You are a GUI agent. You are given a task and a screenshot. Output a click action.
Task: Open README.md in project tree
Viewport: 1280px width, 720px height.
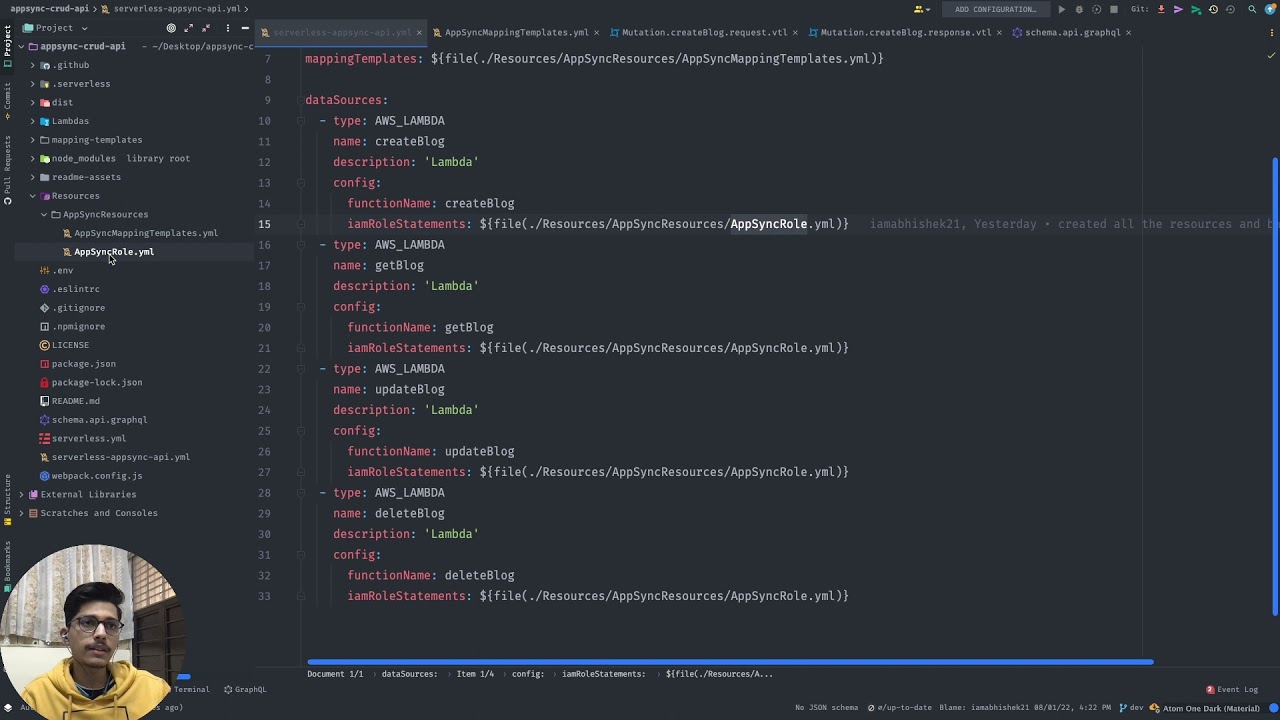(x=75, y=401)
